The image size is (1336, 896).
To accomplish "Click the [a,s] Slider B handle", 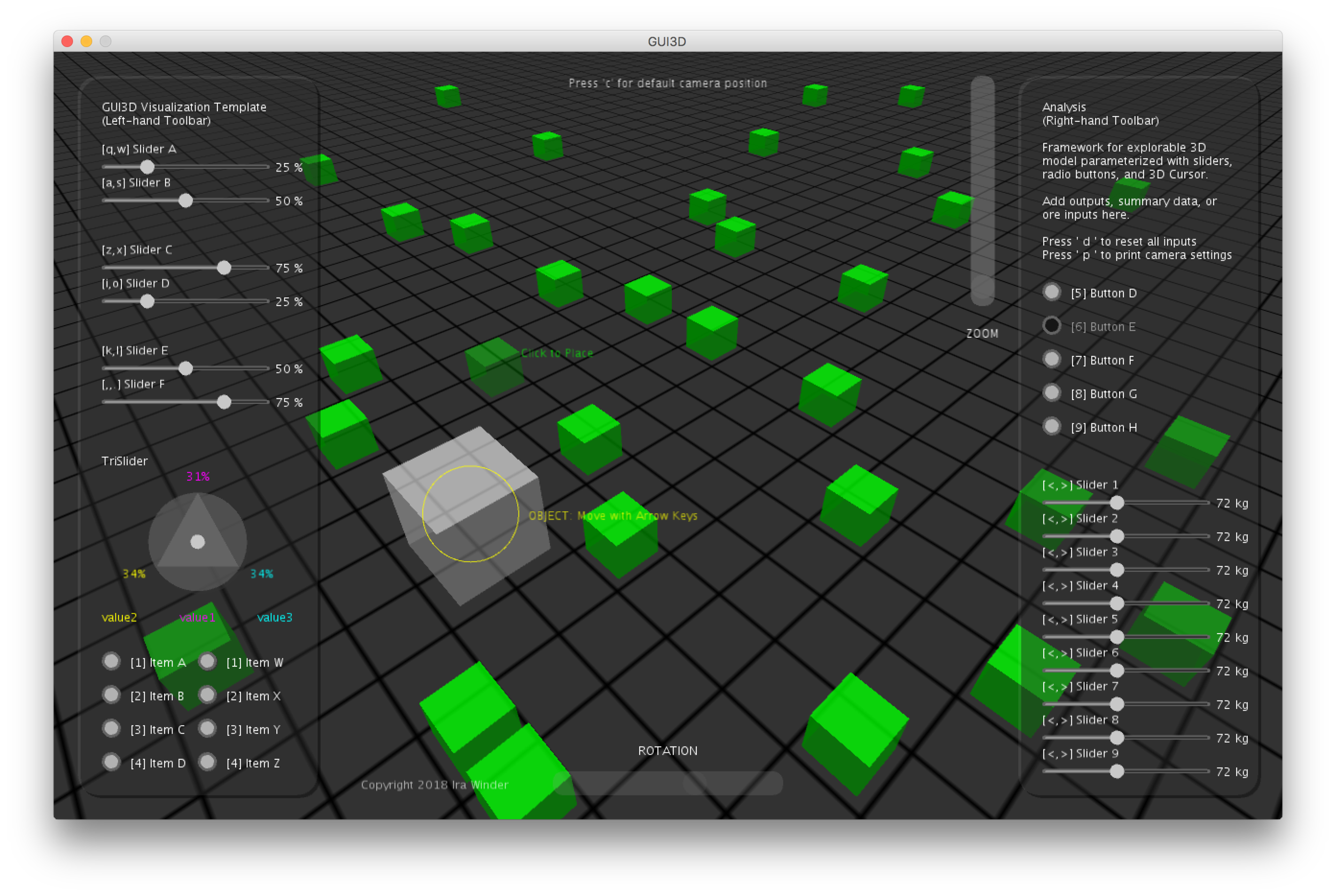I will [186, 201].
